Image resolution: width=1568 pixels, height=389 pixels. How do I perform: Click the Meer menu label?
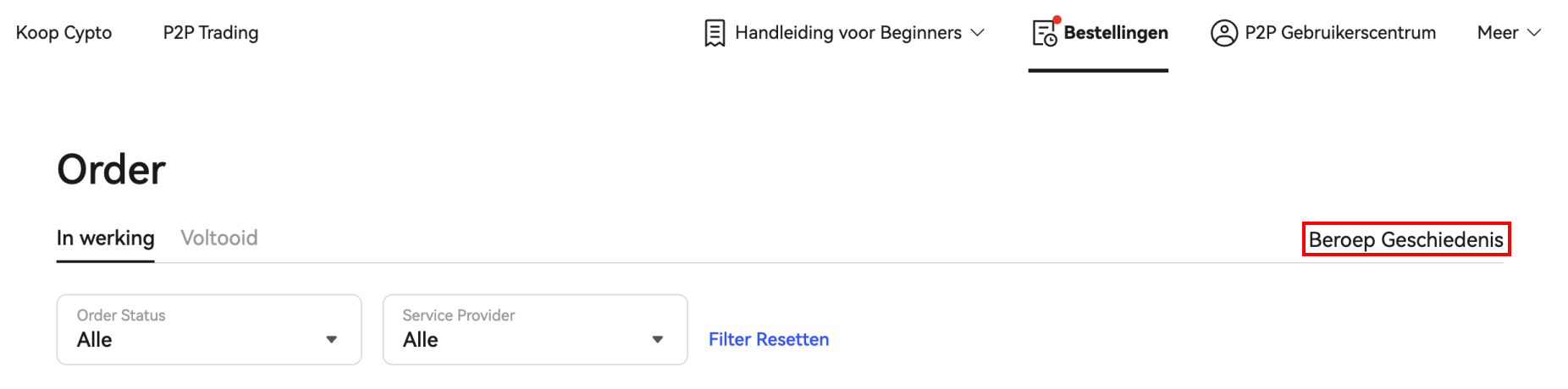click(1498, 33)
